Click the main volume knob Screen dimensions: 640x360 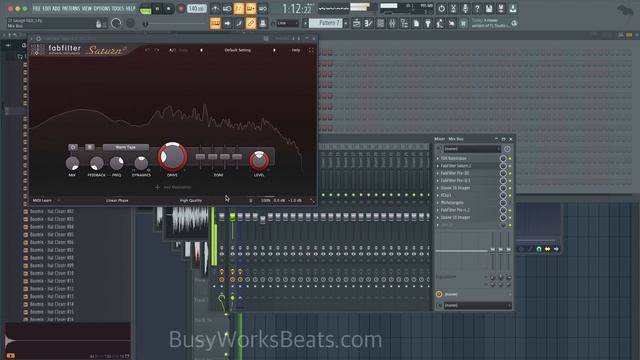pos(116,24)
